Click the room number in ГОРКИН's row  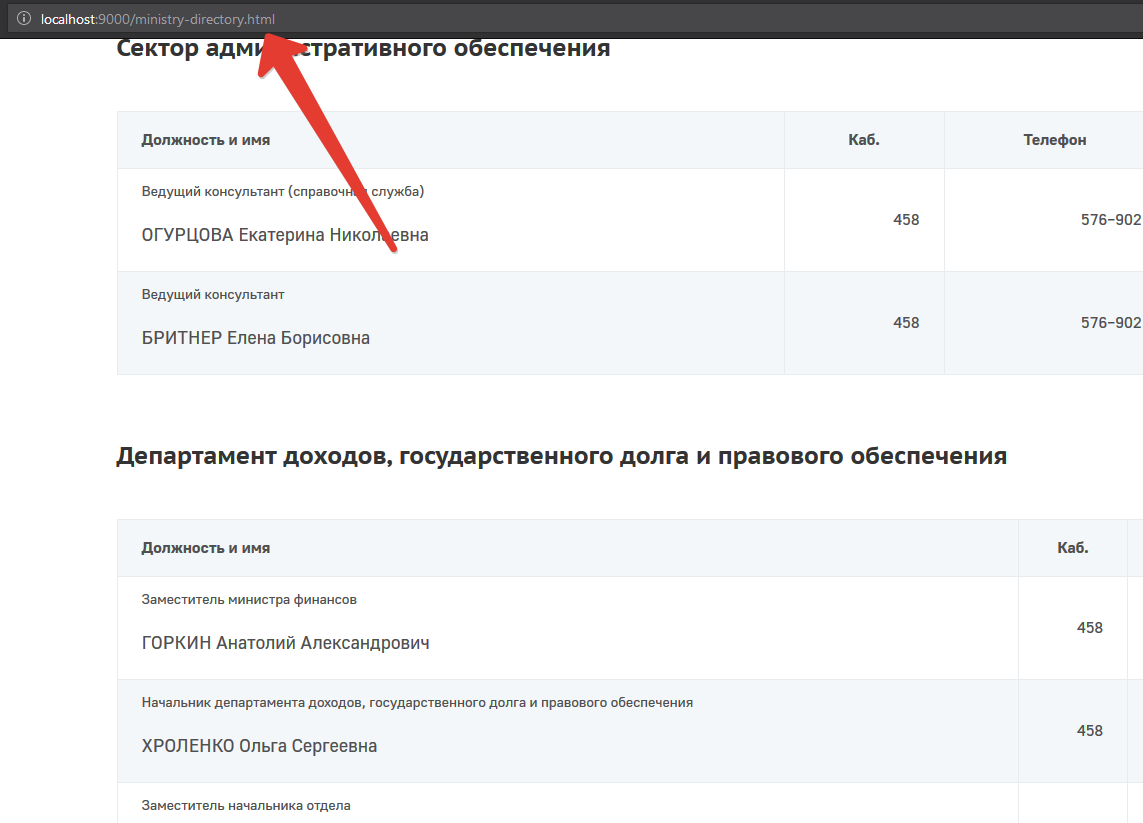[x=1089, y=628]
